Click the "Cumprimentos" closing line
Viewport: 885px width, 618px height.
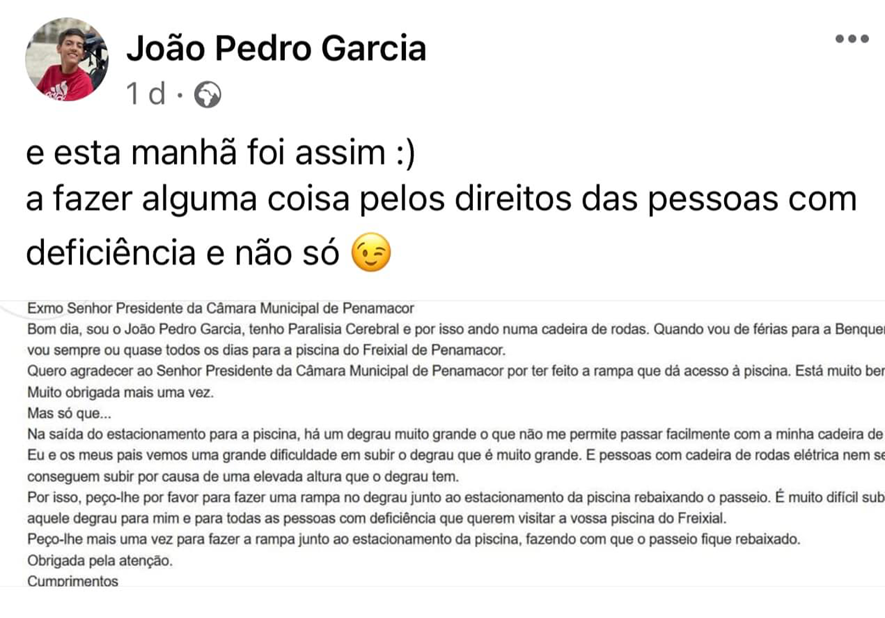pyautogui.click(x=73, y=581)
